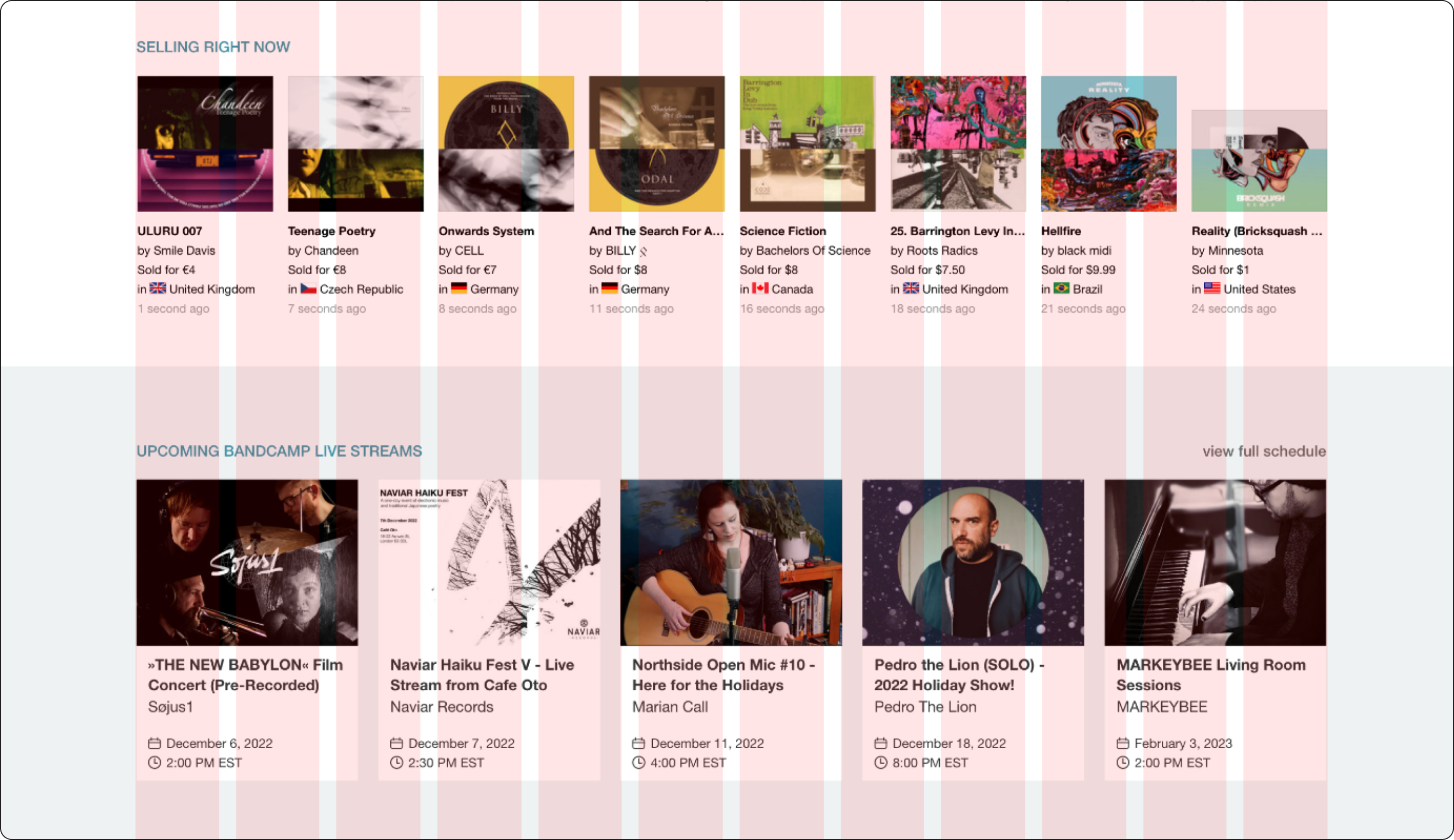Click the calendar icon beside February 3, 2023
The width and height of the screenshot is (1454, 840).
pos(1123,743)
